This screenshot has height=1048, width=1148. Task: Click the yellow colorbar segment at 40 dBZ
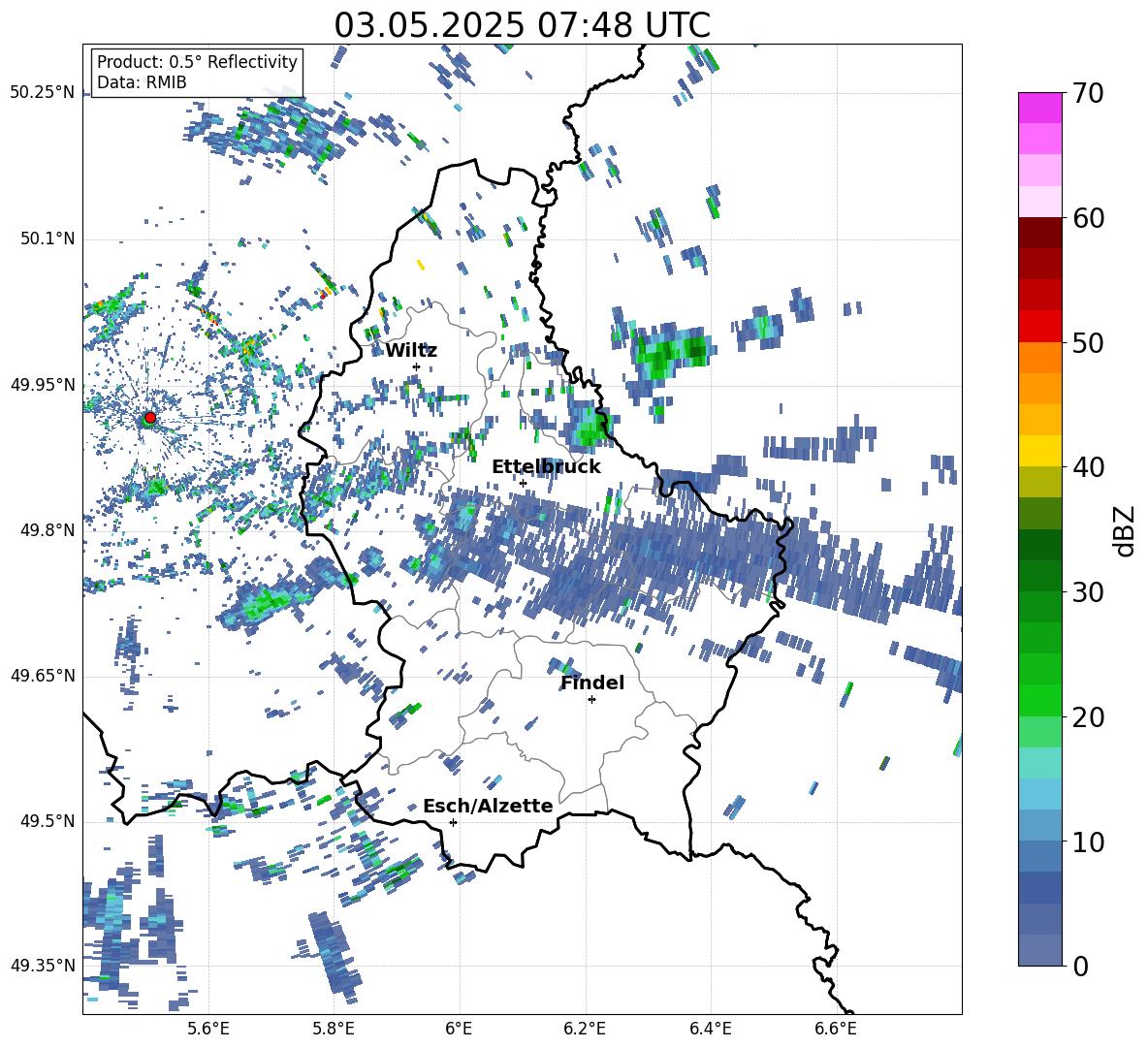coord(1039,451)
